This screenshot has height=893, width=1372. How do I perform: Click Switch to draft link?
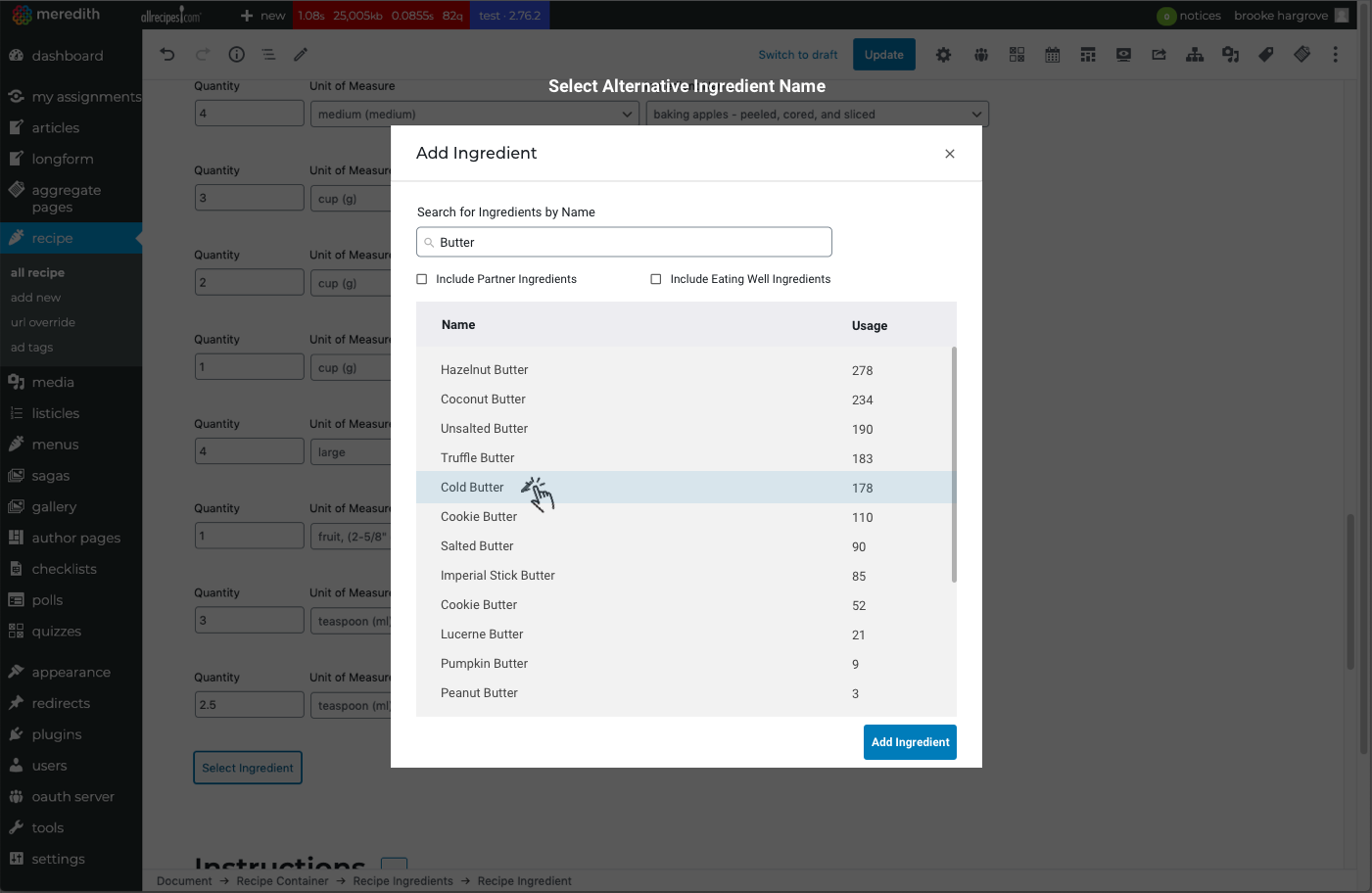click(x=798, y=55)
